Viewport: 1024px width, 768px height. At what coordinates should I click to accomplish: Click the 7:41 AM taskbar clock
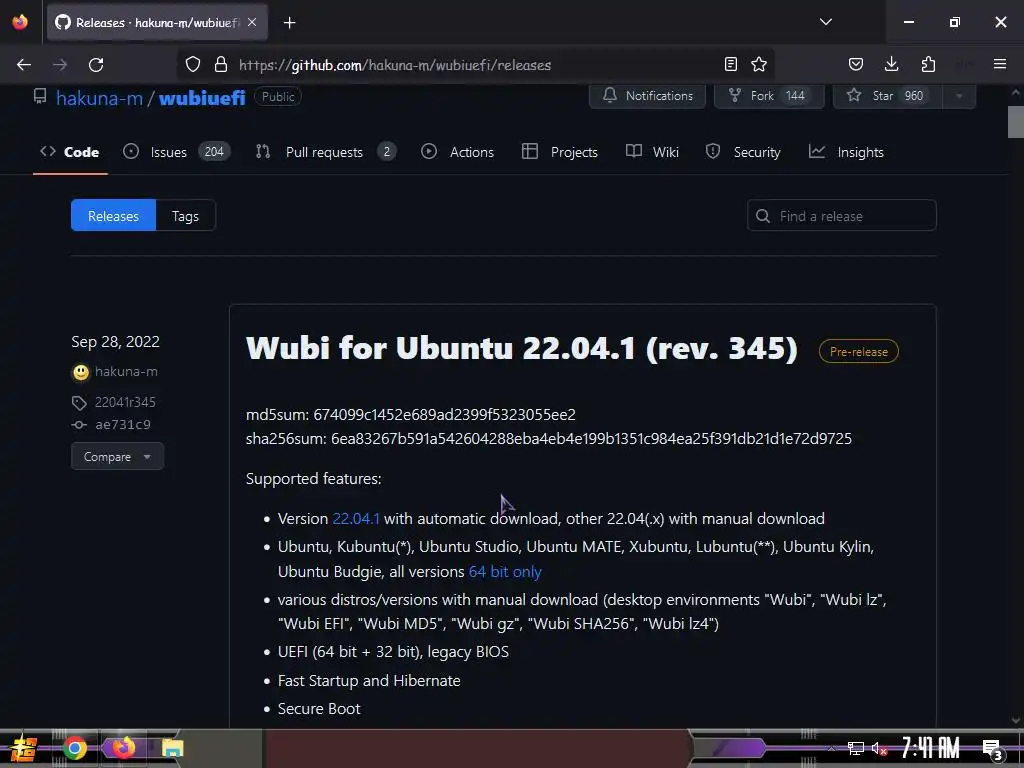(x=931, y=747)
